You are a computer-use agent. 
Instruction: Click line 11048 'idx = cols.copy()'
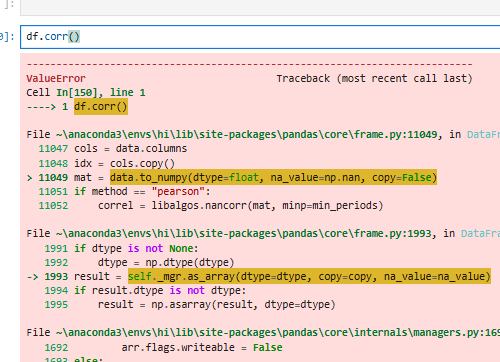[x=107, y=163]
